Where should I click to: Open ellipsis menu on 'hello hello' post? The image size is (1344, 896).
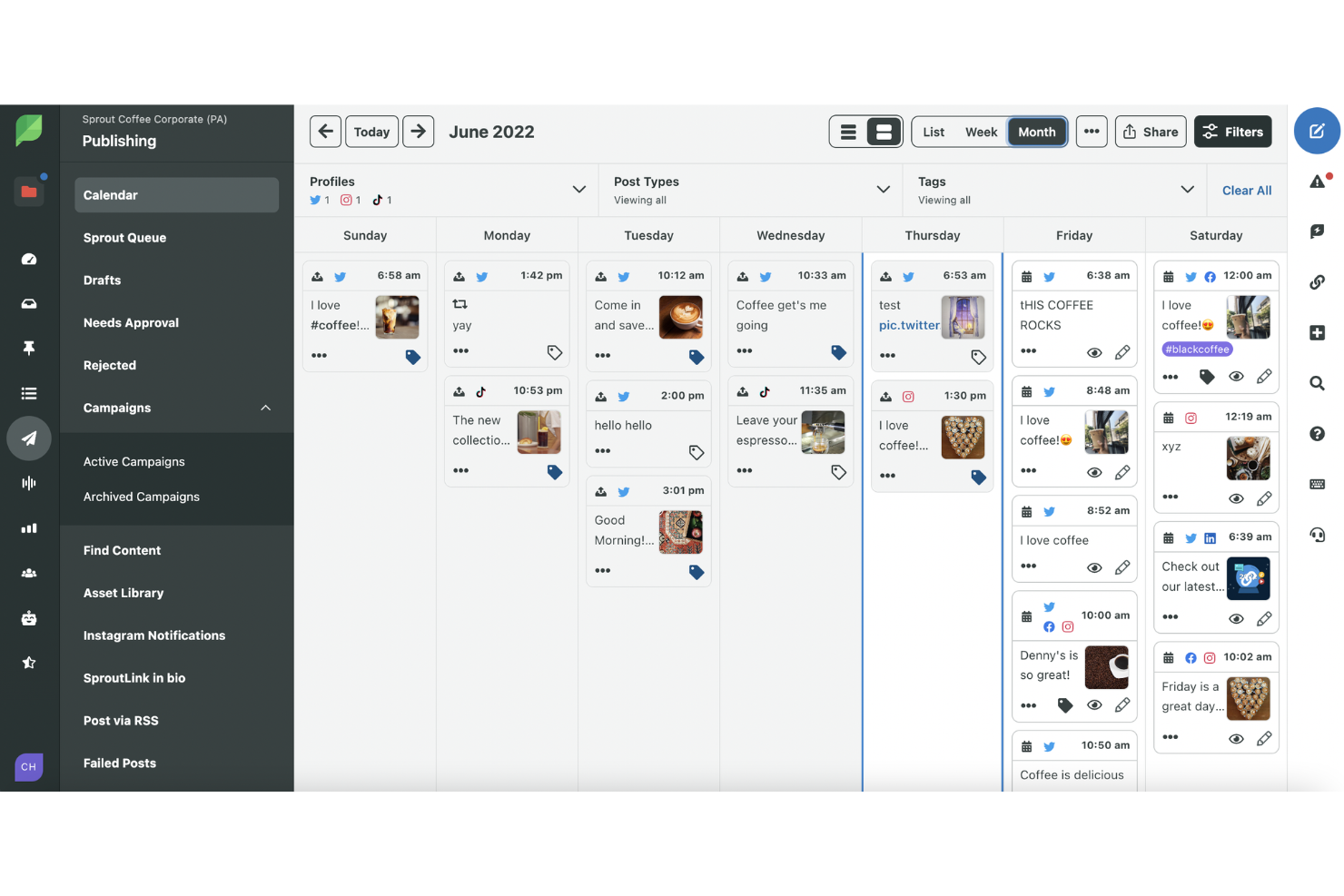(603, 451)
